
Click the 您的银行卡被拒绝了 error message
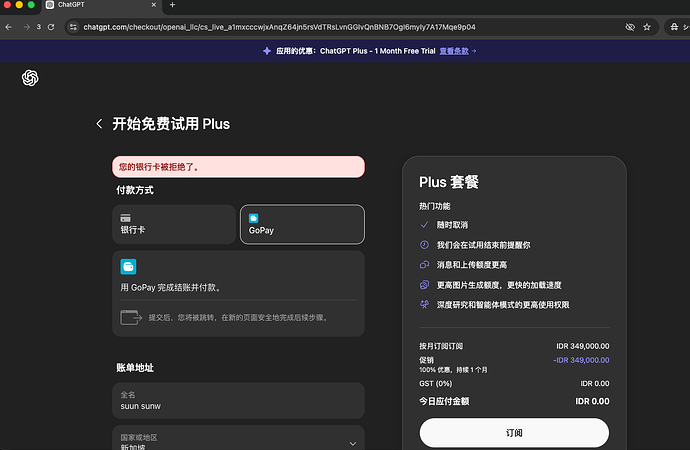(238, 167)
